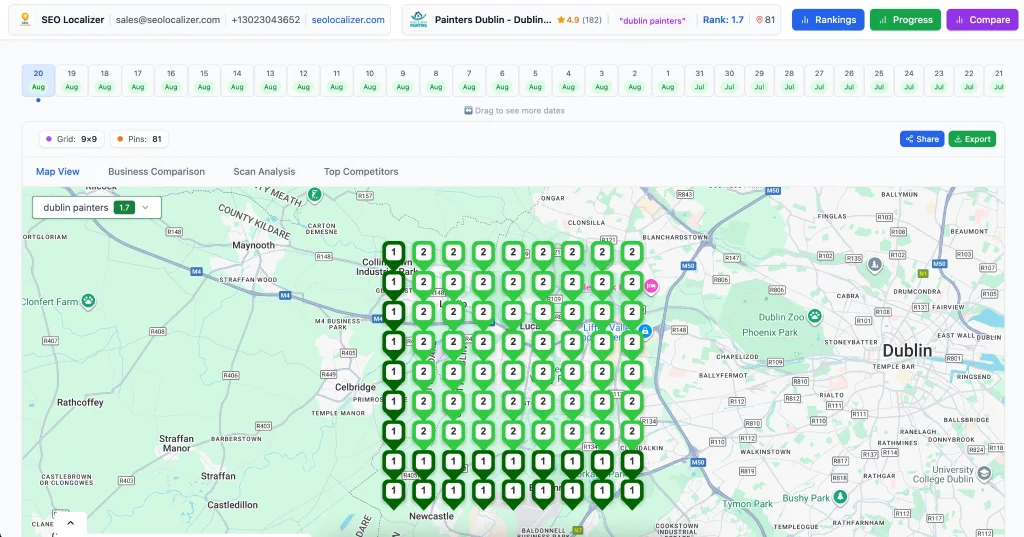1024x537 pixels.
Task: Open the Top Competitors tab
Action: pos(360,171)
